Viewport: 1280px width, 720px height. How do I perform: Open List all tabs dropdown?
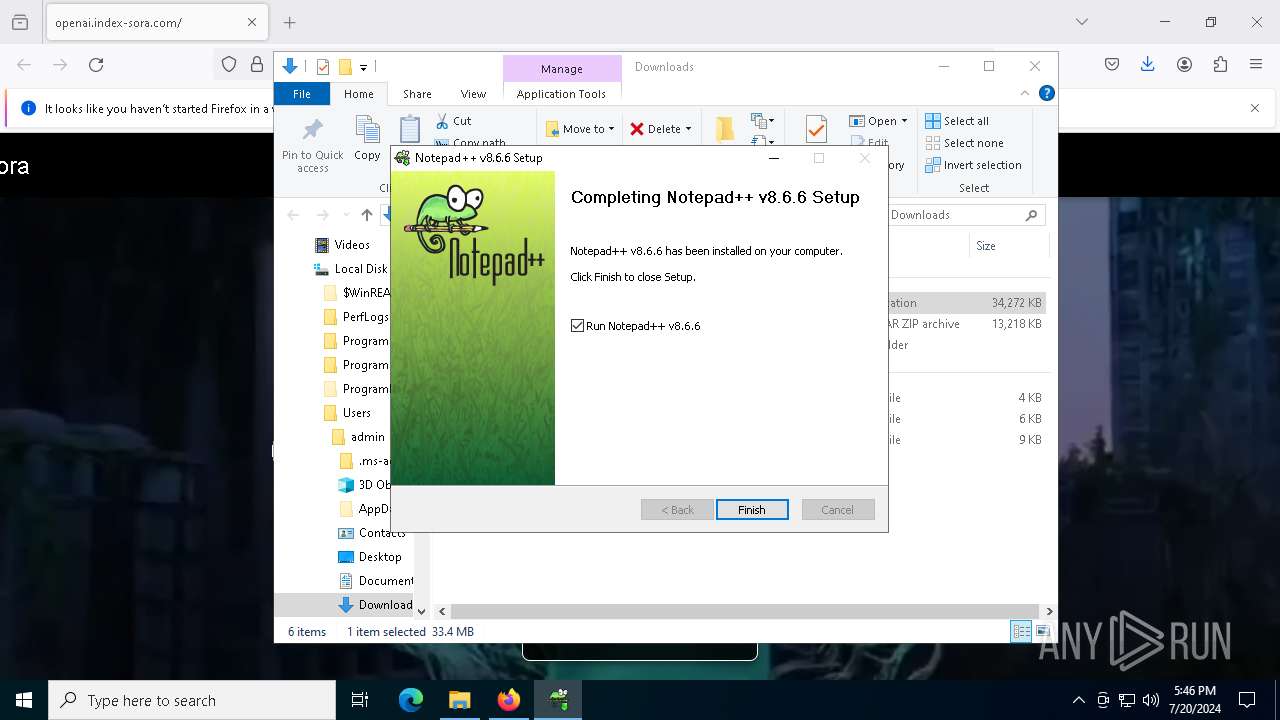click(1081, 22)
